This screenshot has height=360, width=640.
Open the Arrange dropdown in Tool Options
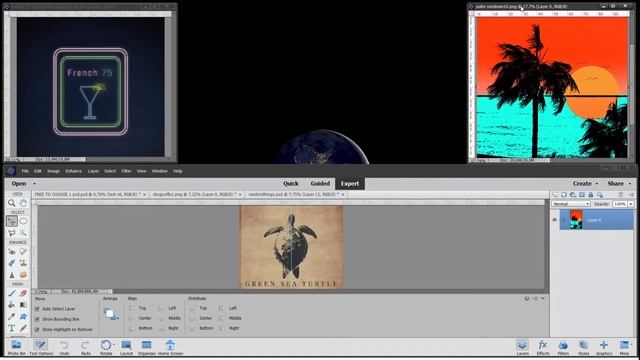111,314
